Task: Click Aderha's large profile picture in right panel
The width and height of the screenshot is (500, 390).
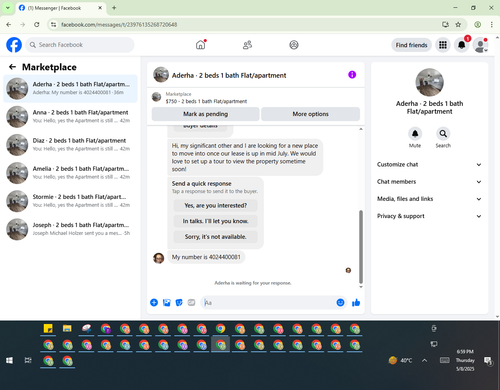Action: 429,82
